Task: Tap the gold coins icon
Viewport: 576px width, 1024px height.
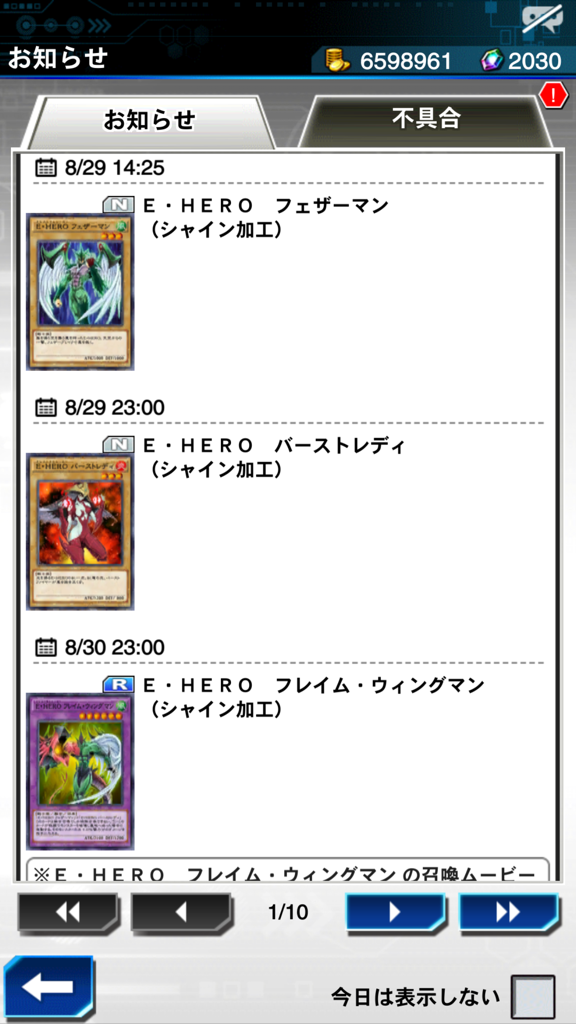Action: (x=338, y=61)
